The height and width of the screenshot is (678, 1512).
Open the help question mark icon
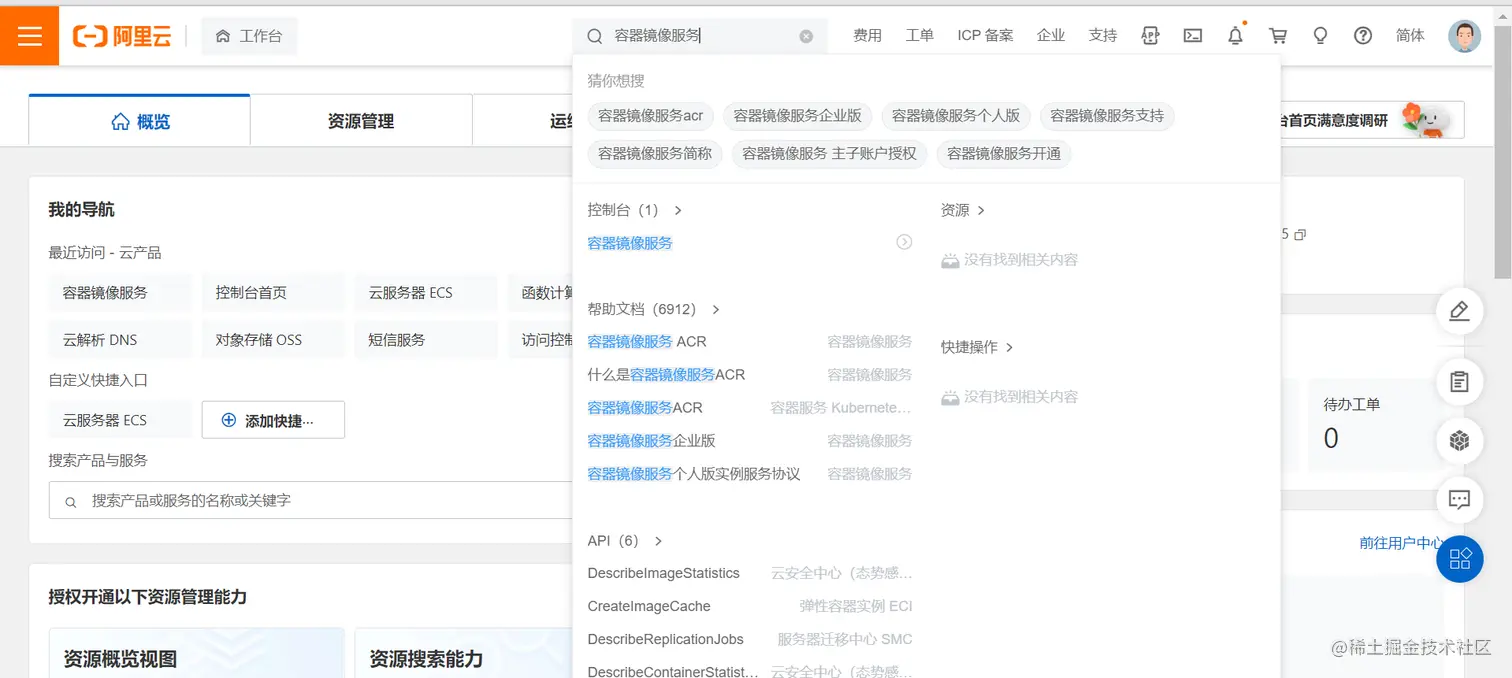click(1363, 36)
